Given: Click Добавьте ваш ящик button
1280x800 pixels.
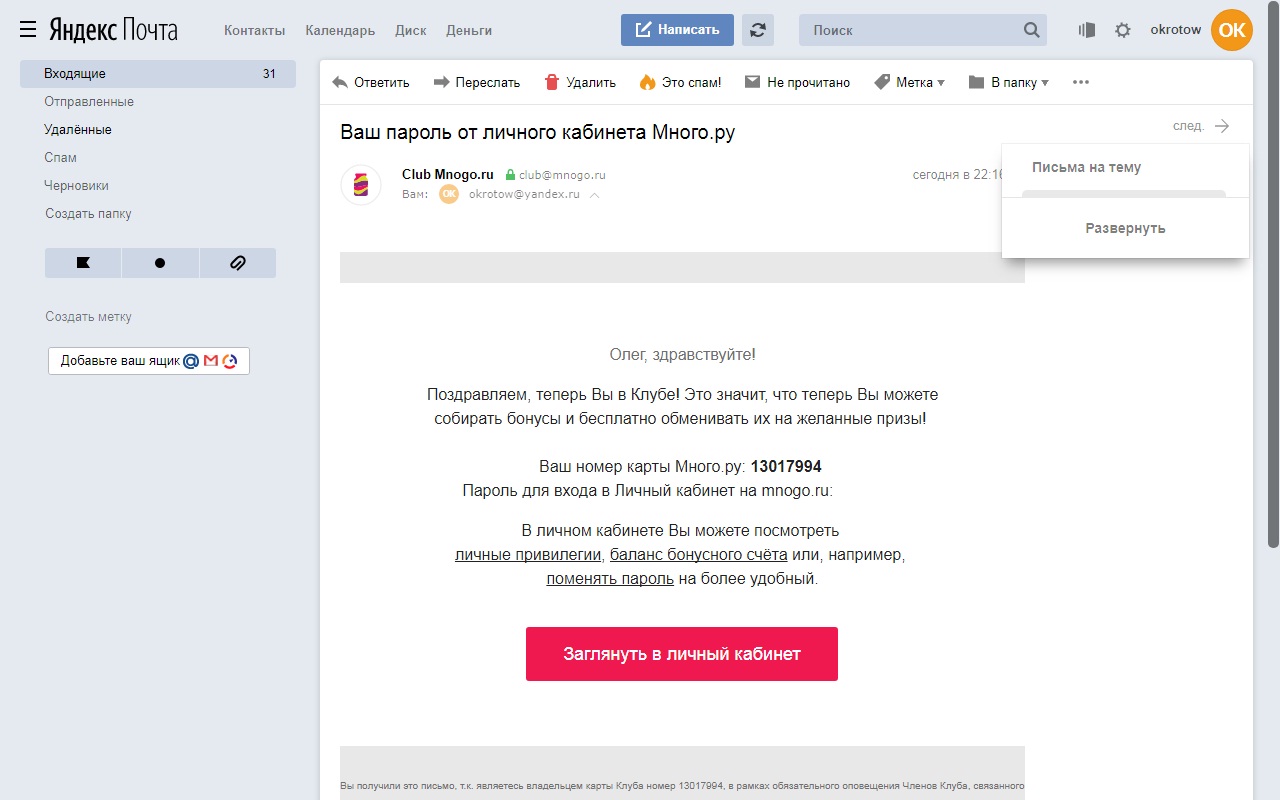Looking at the screenshot, I should coord(149,361).
